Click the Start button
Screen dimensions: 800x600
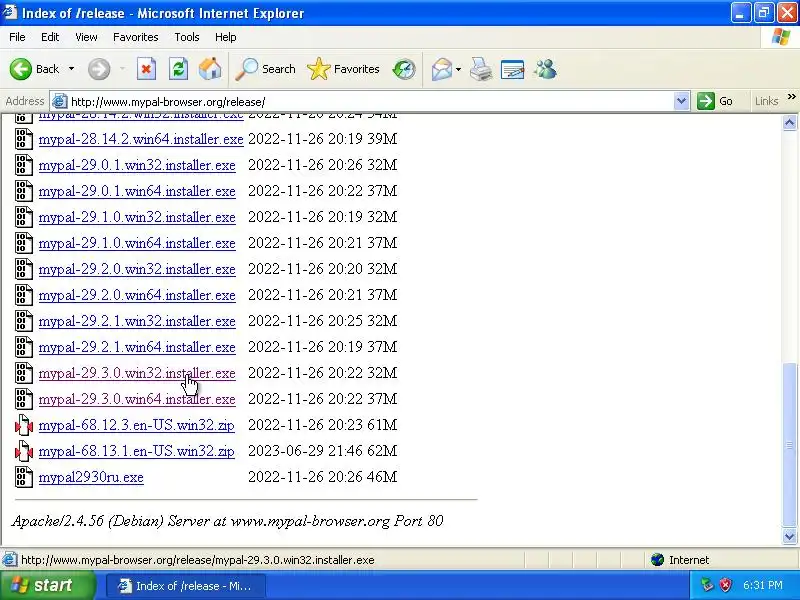(48, 585)
